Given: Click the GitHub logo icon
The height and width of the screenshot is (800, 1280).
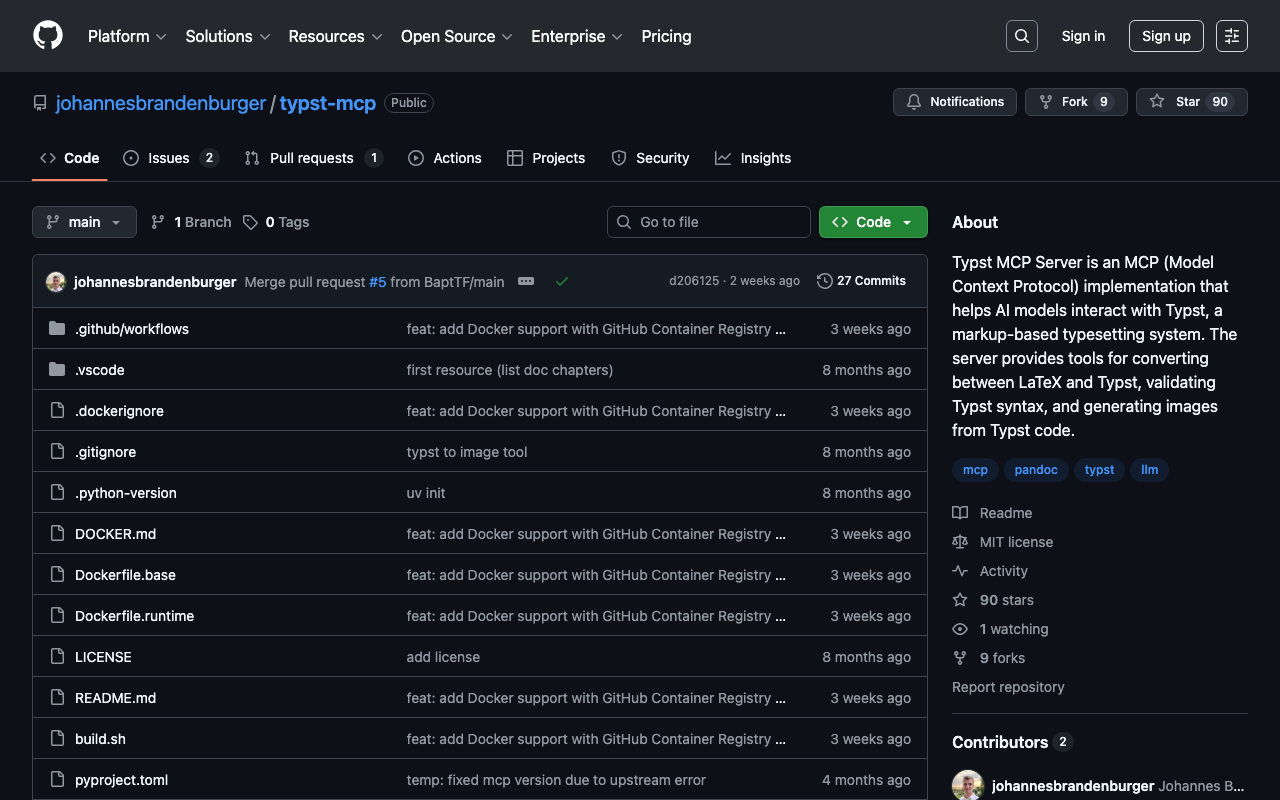Looking at the screenshot, I should pos(48,36).
